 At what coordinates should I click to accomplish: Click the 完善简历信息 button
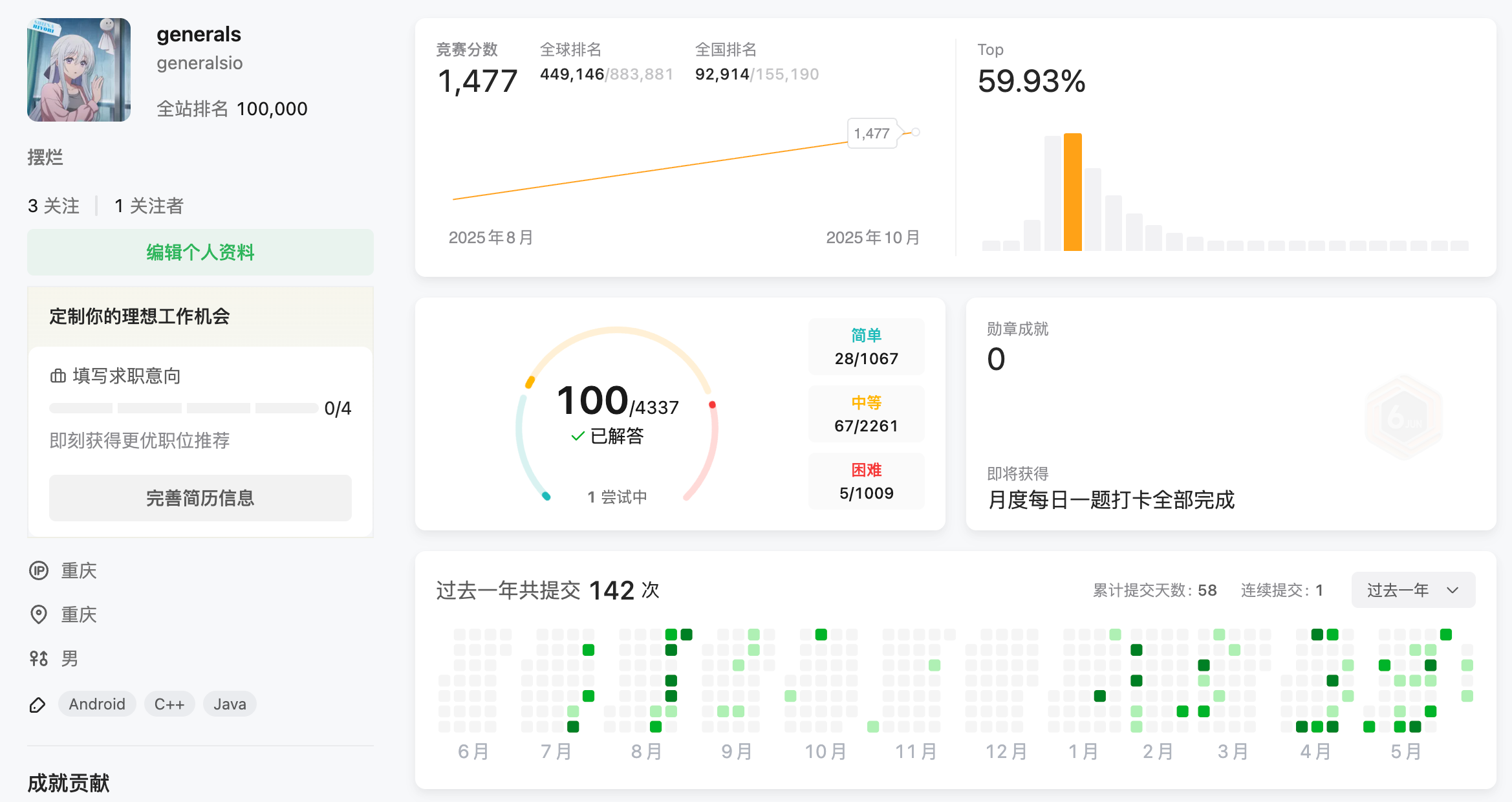click(200, 498)
